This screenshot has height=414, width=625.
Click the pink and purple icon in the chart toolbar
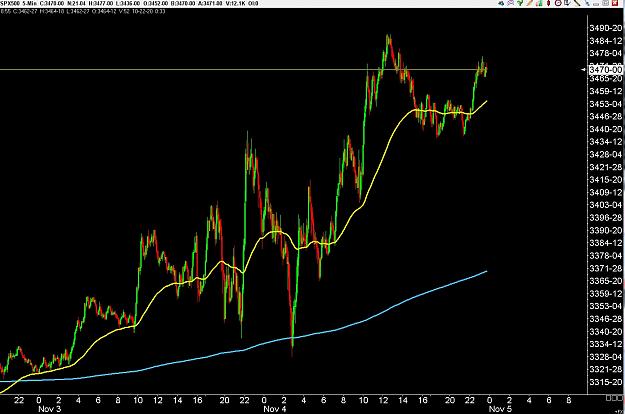[x=511, y=3]
